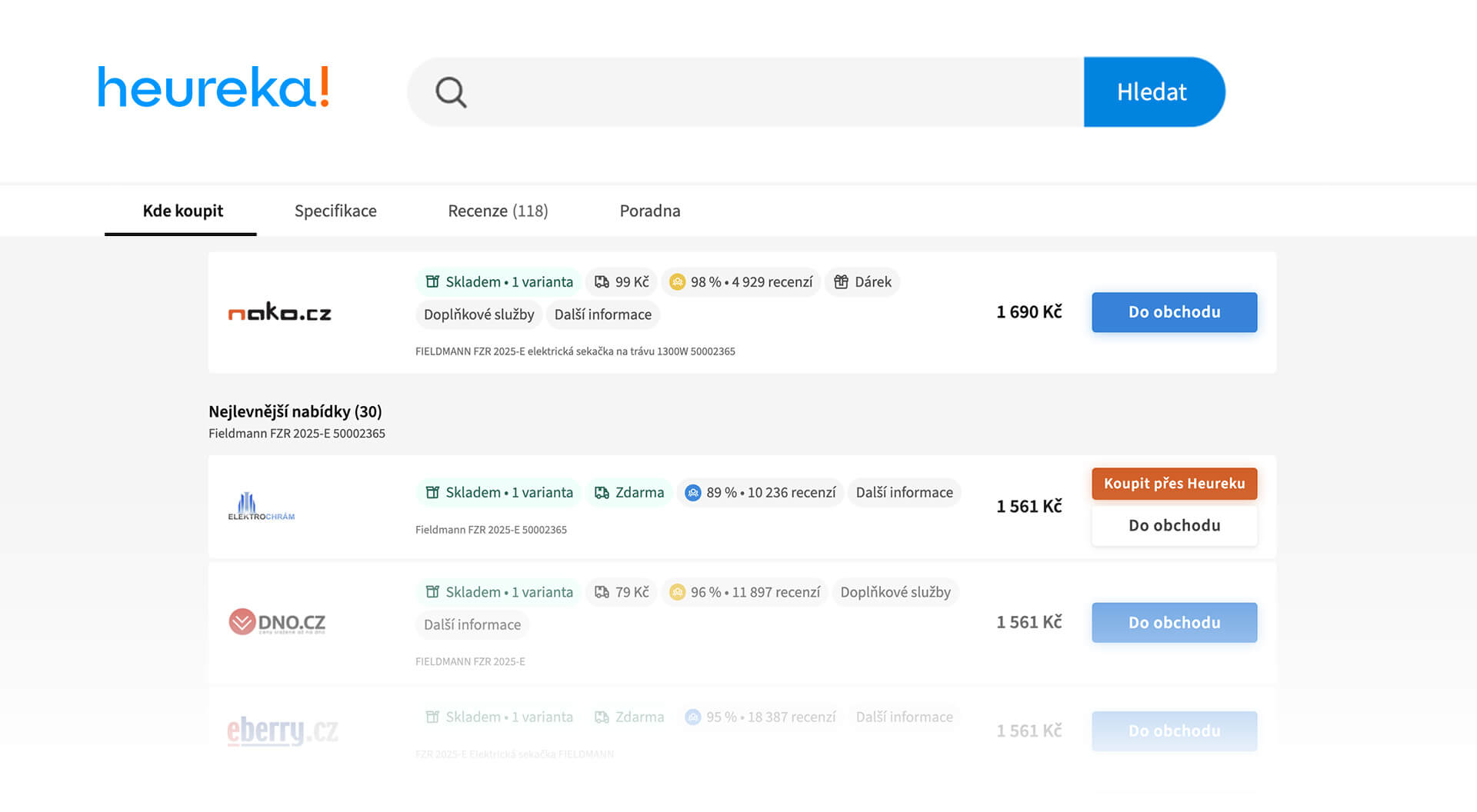This screenshot has height=812, width=1477.
Task: Expand Další informace in the nako.cz offer
Action: pyautogui.click(x=602, y=314)
